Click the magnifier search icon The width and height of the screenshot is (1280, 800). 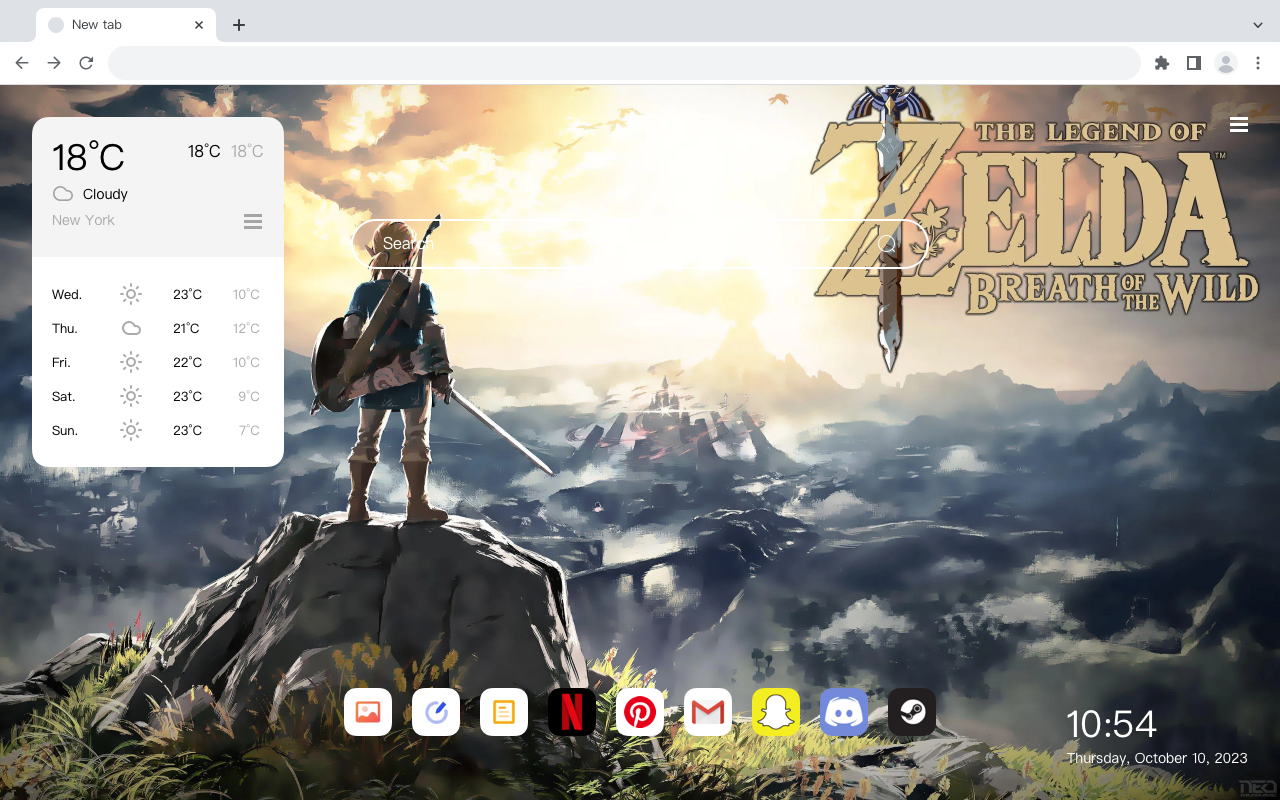point(887,244)
